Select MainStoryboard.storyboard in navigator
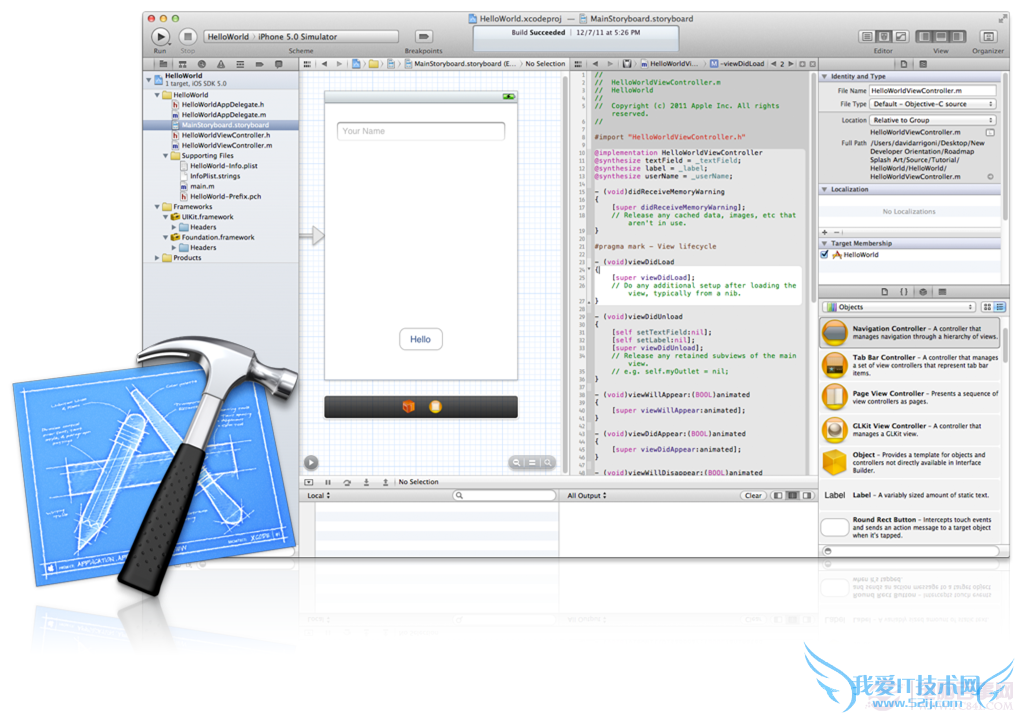 tap(220, 125)
